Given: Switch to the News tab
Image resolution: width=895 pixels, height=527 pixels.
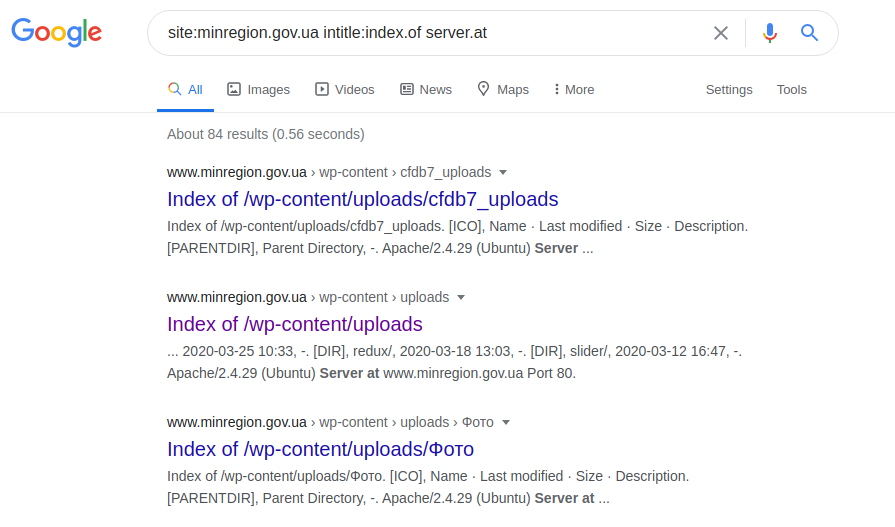Looking at the screenshot, I should [x=426, y=90].
